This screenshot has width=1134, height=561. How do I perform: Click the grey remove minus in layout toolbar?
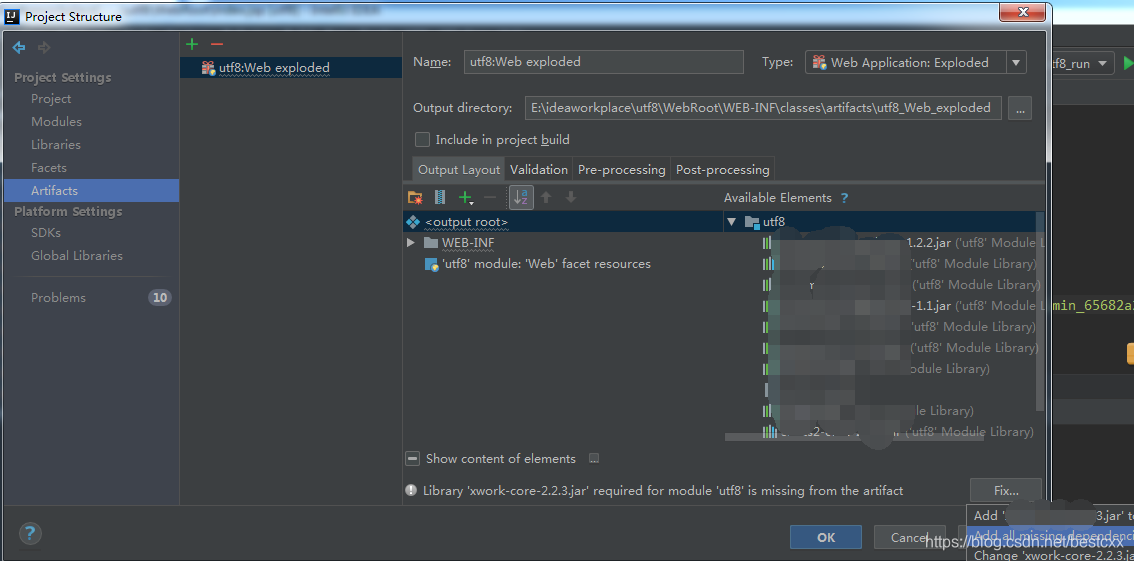(490, 197)
